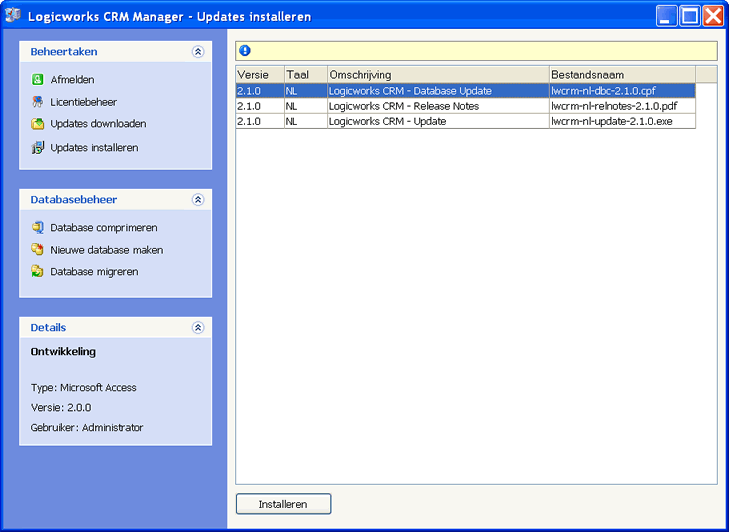Screen dimensions: 729x532
Task: Select the Logicworks CRM - Release Notes row
Action: 465,106
